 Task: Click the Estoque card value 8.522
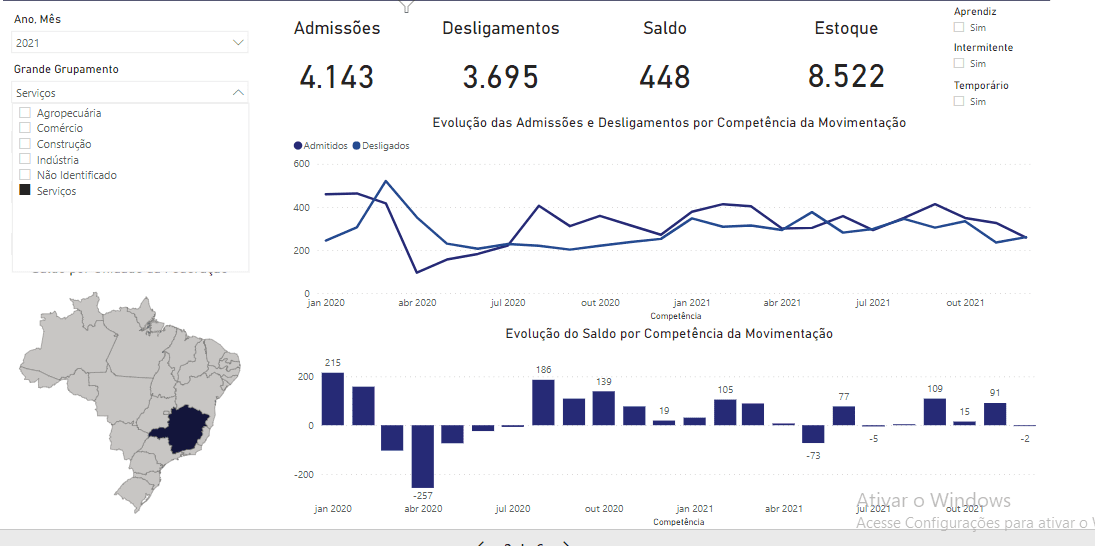click(x=846, y=77)
